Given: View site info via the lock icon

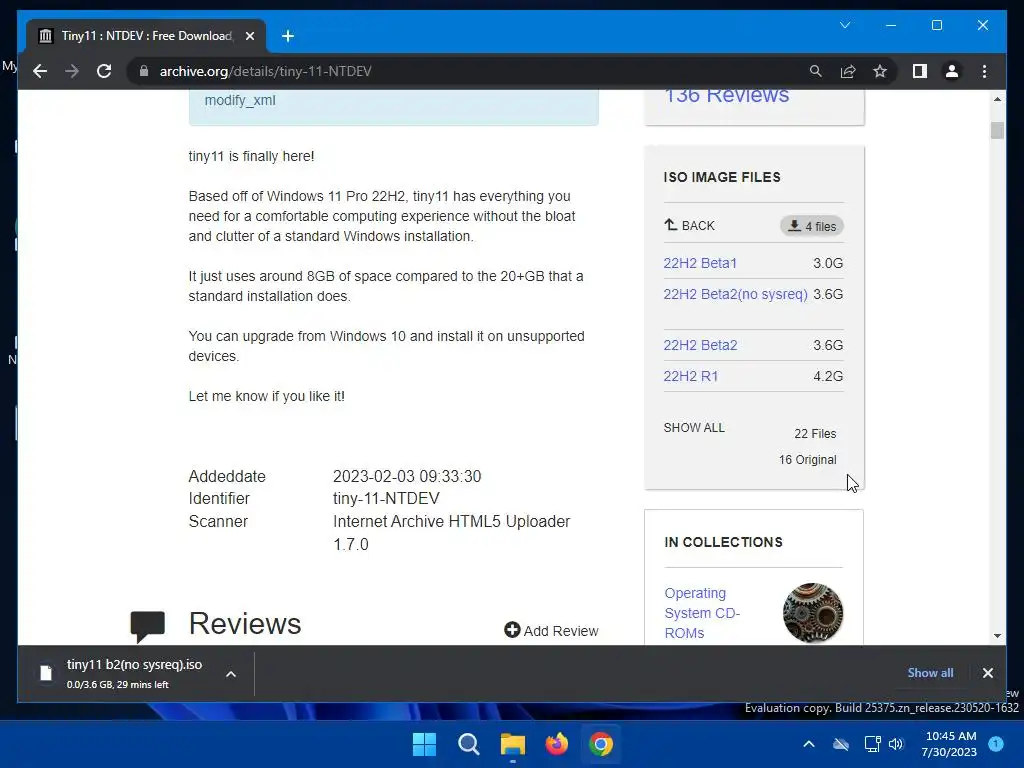Looking at the screenshot, I should (144, 71).
